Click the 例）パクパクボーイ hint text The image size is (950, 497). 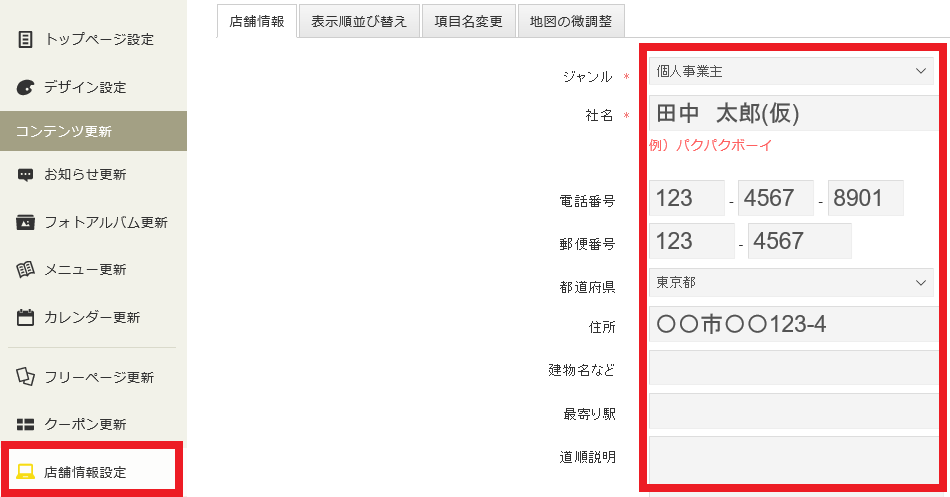pyautogui.click(x=710, y=145)
